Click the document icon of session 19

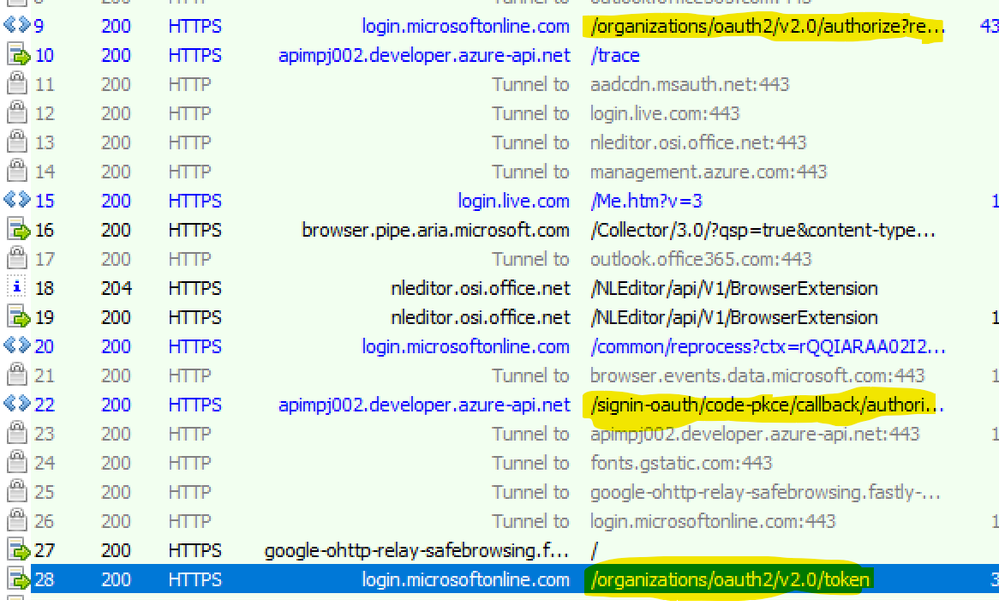[18, 317]
